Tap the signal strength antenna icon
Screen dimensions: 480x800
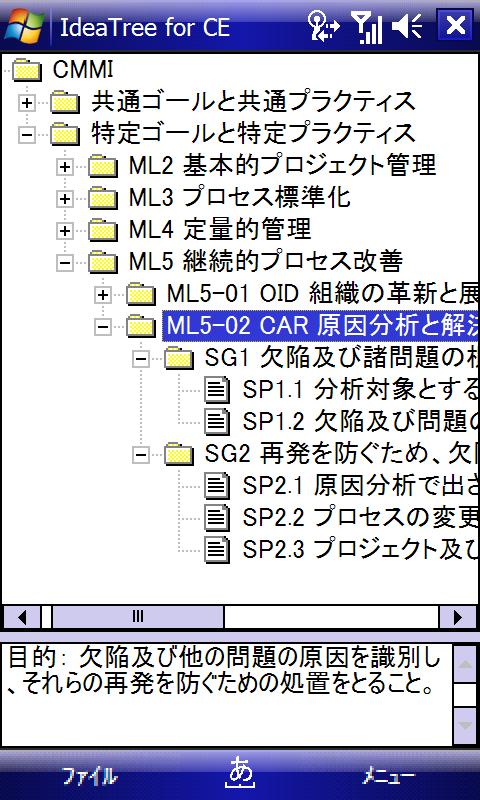368,27
